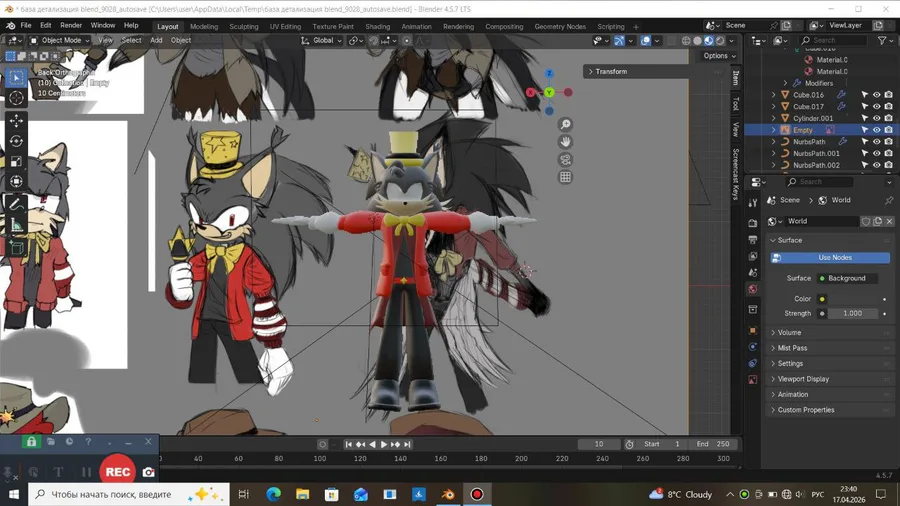
Task: Jump to the timeline start frame
Action: pyautogui.click(x=348, y=445)
